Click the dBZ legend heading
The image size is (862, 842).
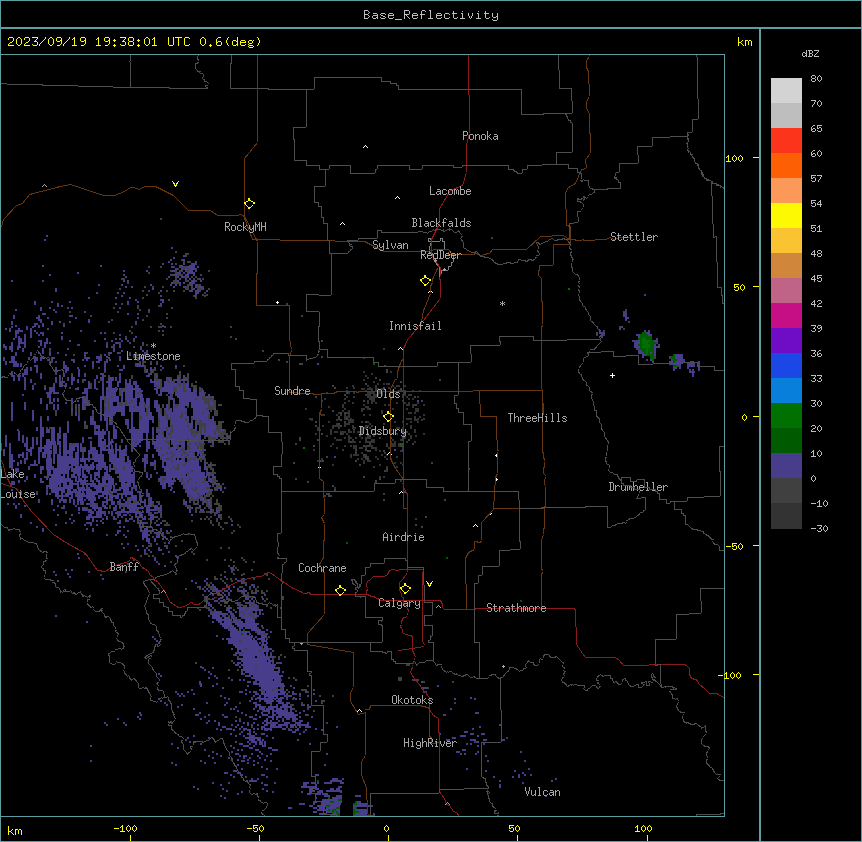810,53
